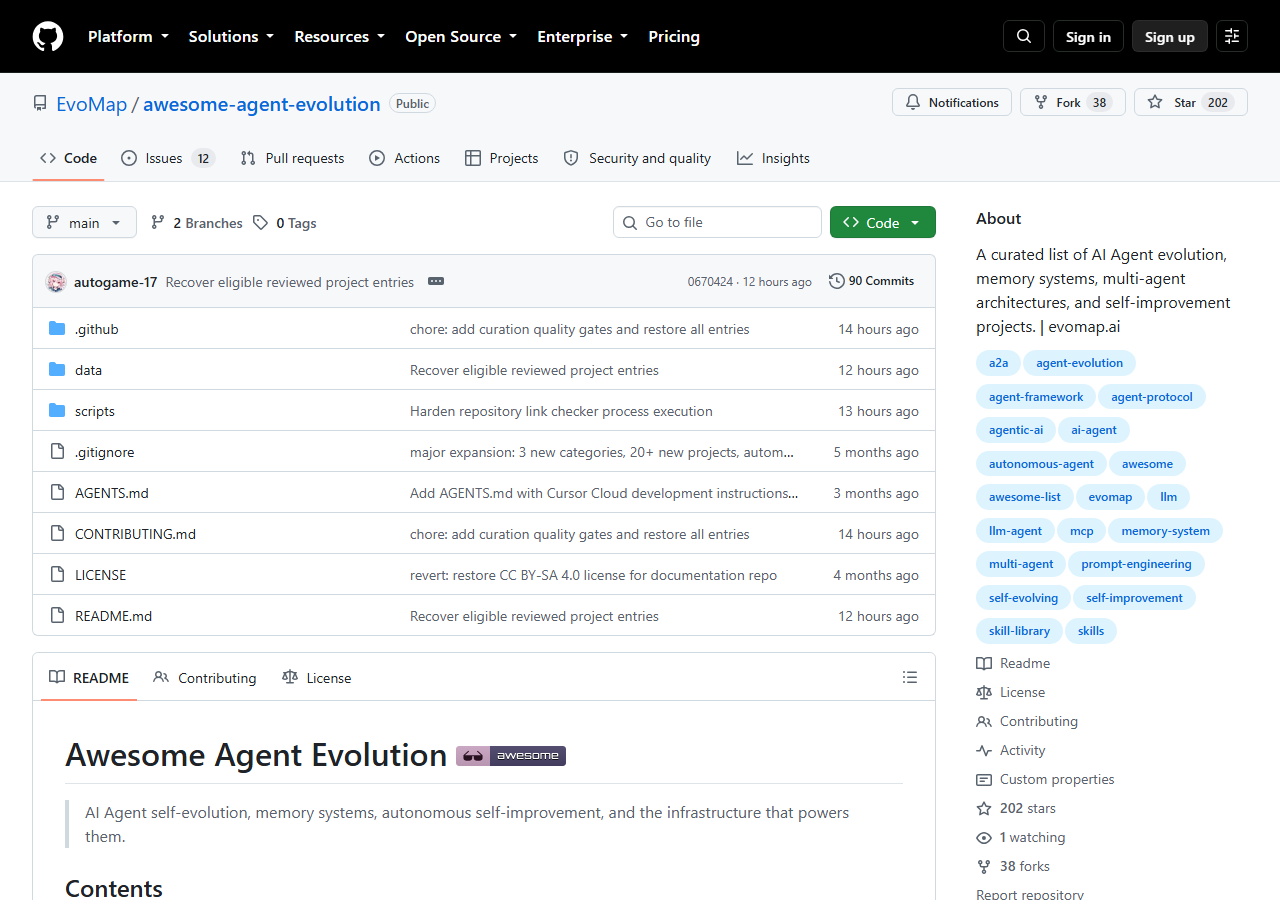
Task: Click the self-evolving topic tag
Action: tap(1023, 598)
